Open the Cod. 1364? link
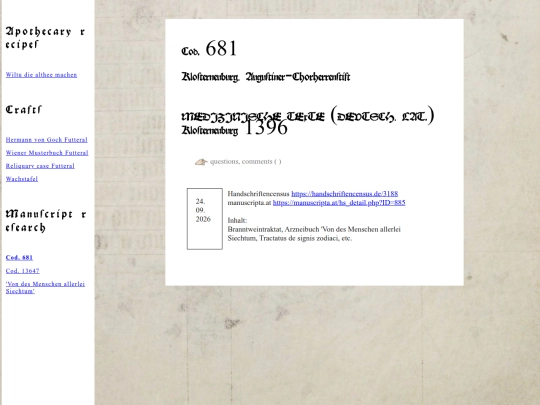540x405 pixels. [x=22, y=271]
